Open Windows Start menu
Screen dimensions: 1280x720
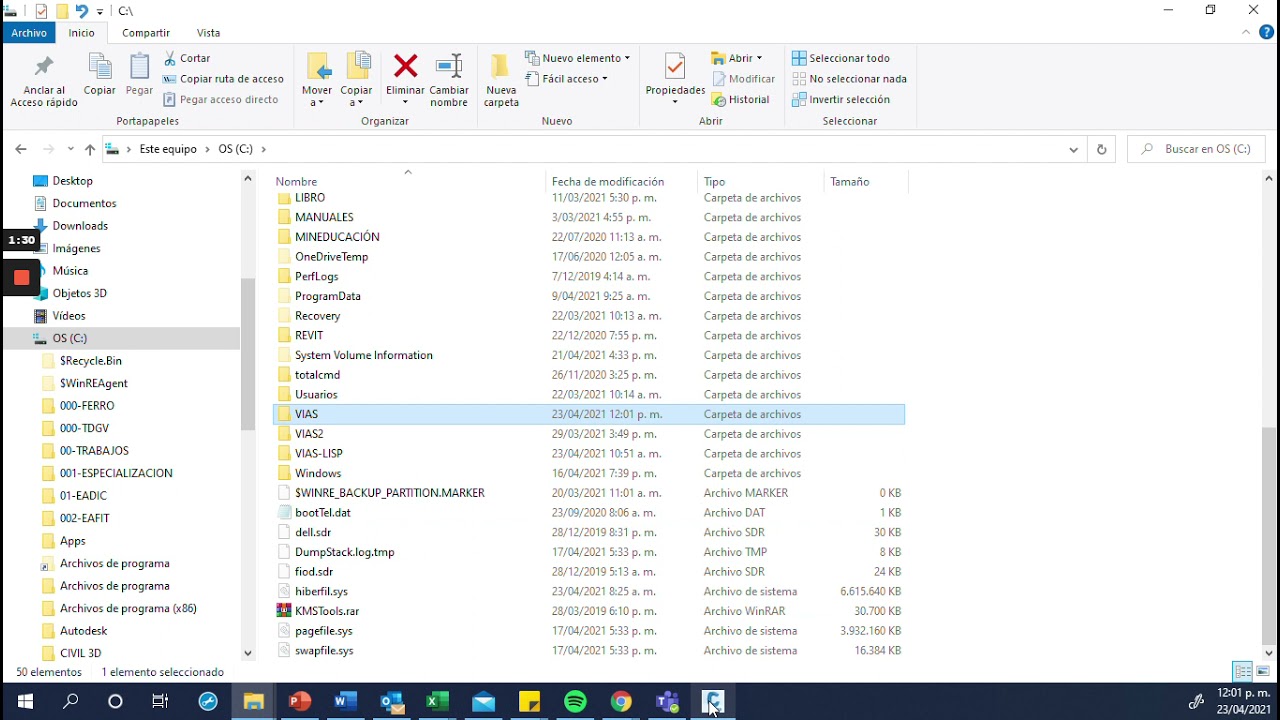click(25, 702)
